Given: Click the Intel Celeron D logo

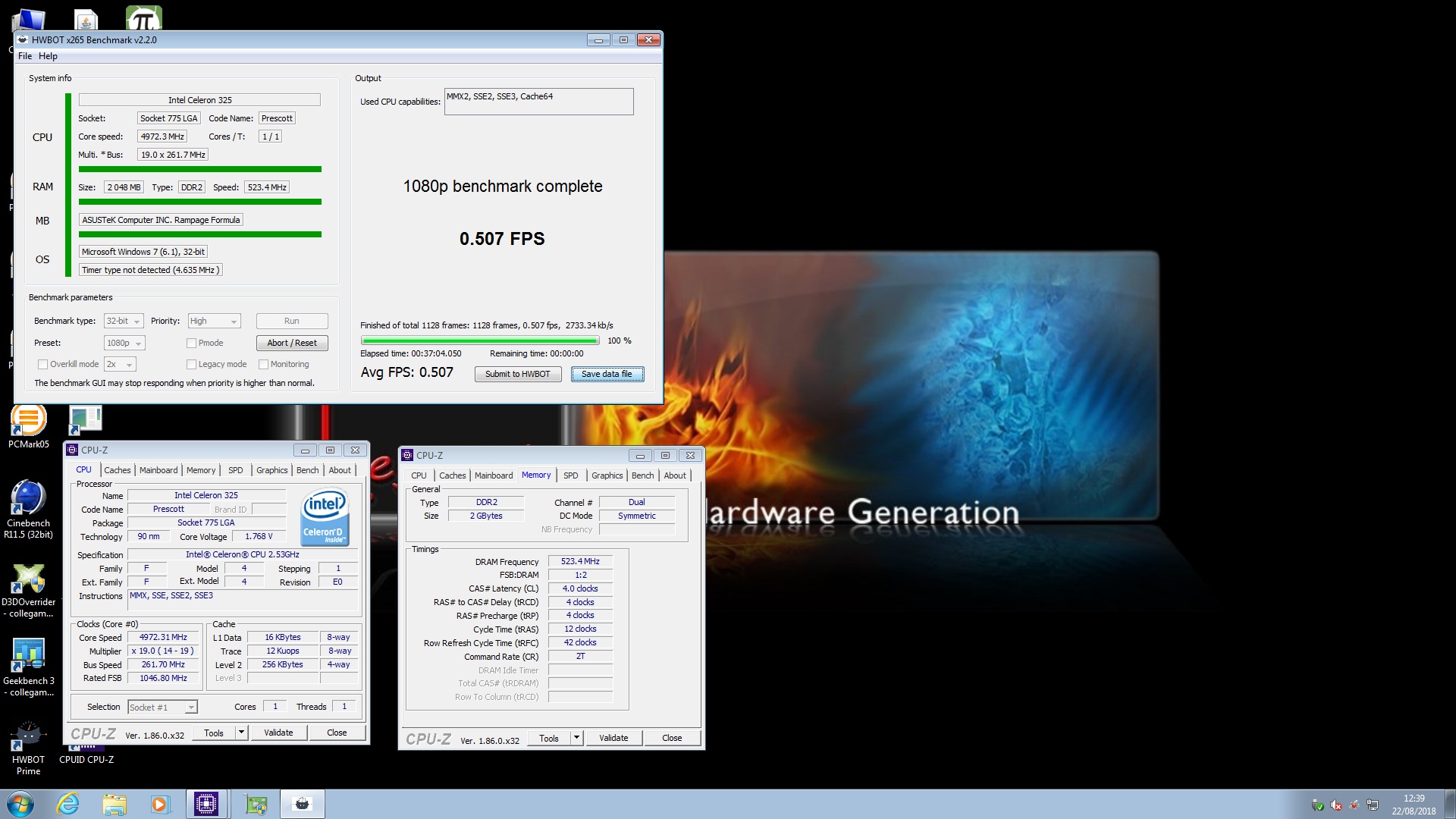Looking at the screenshot, I should pyautogui.click(x=325, y=517).
